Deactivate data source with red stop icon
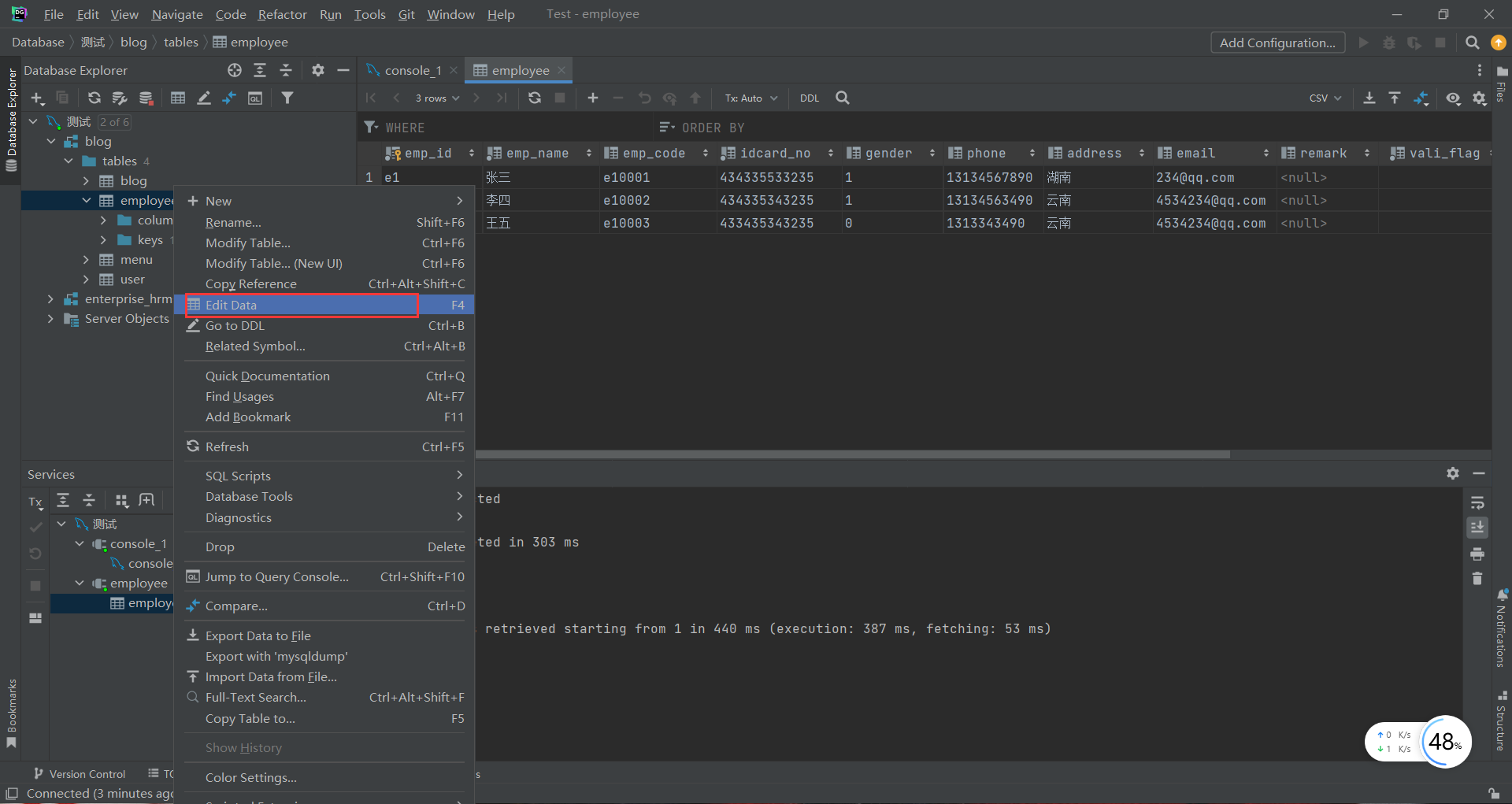Viewport: 1512px width, 804px height. [146, 98]
